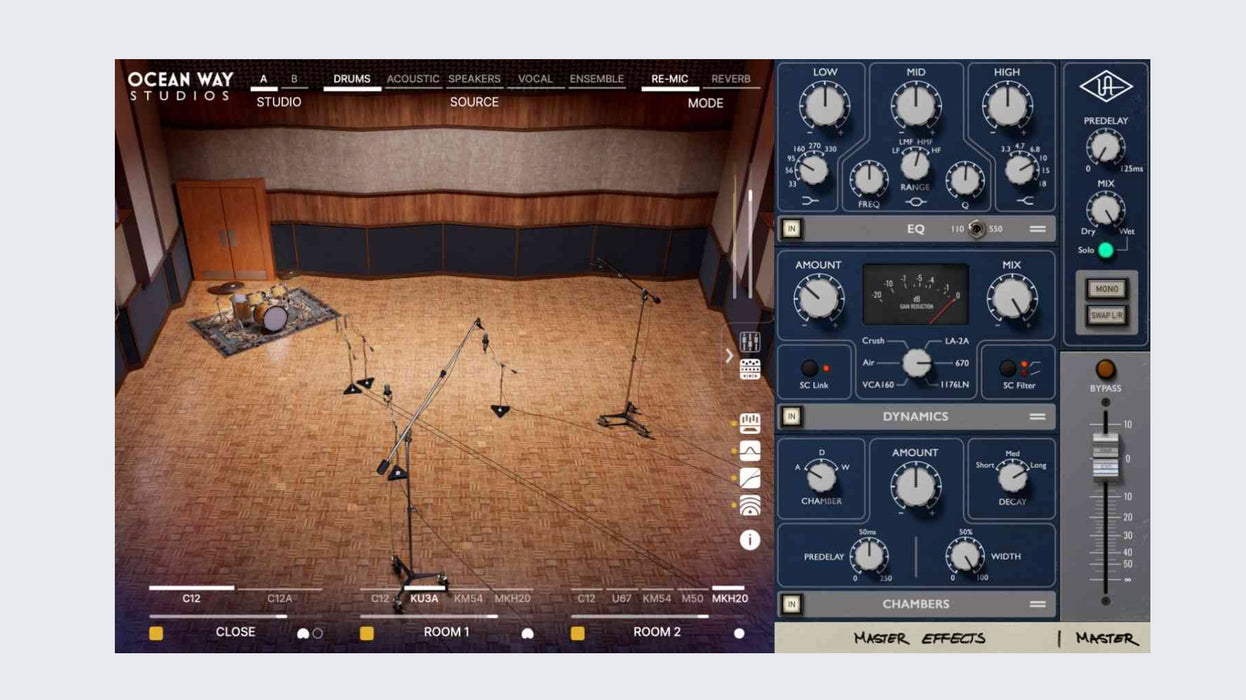Choose the ENSEMBLE source tab
Viewport: 1246px width, 700px height.
597,79
